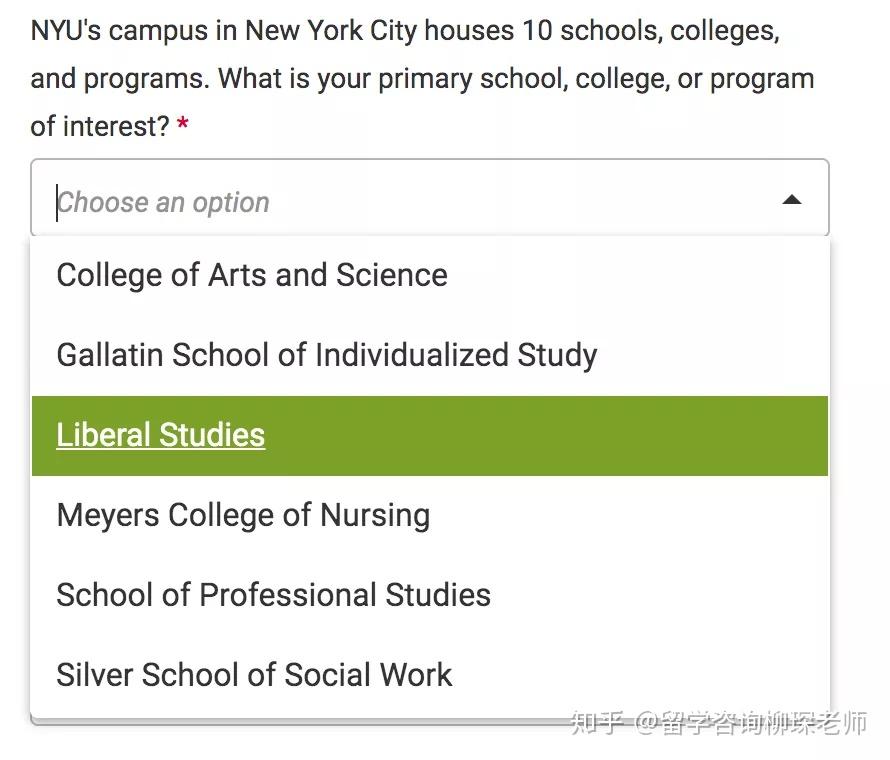890x760 pixels.
Task: Choose 'Gallatin School of Individualized Study'
Action: coord(327,355)
